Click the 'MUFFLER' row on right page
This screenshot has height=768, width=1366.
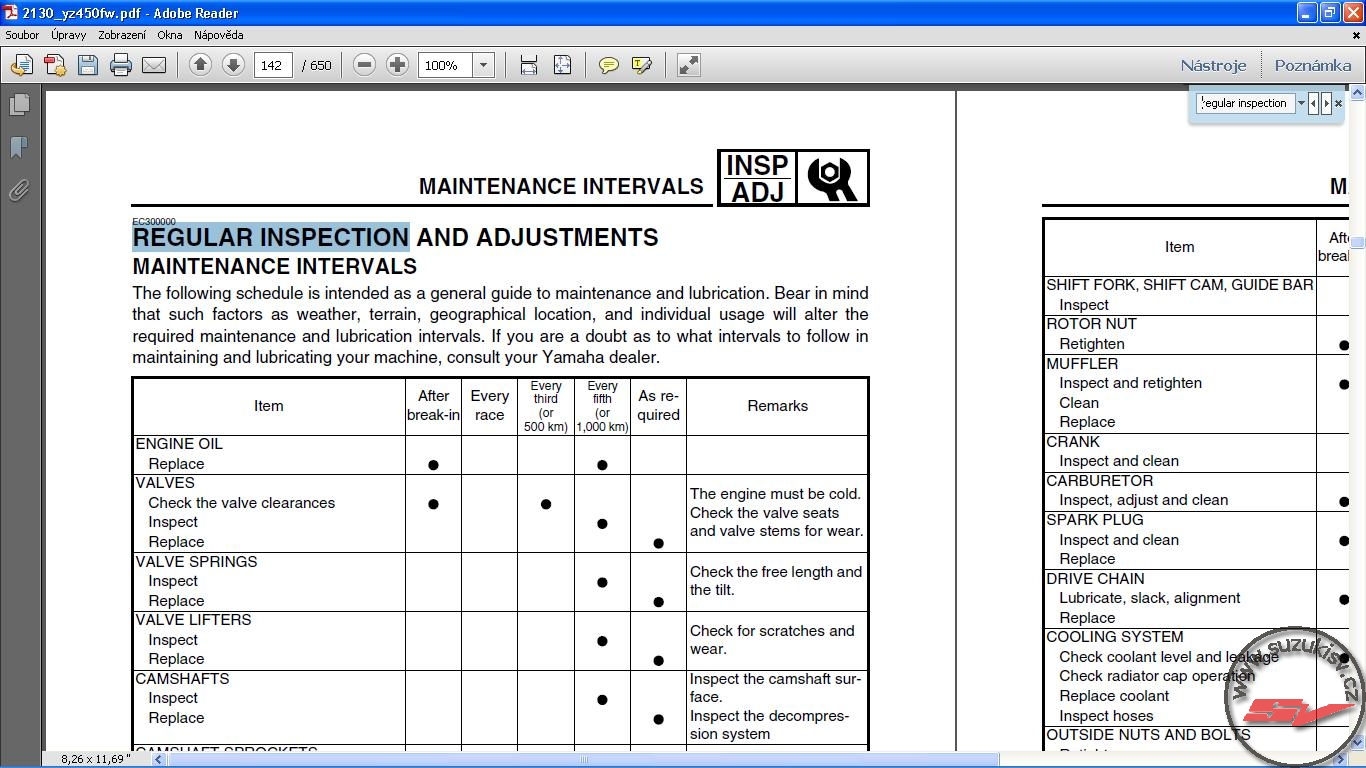(x=1082, y=364)
